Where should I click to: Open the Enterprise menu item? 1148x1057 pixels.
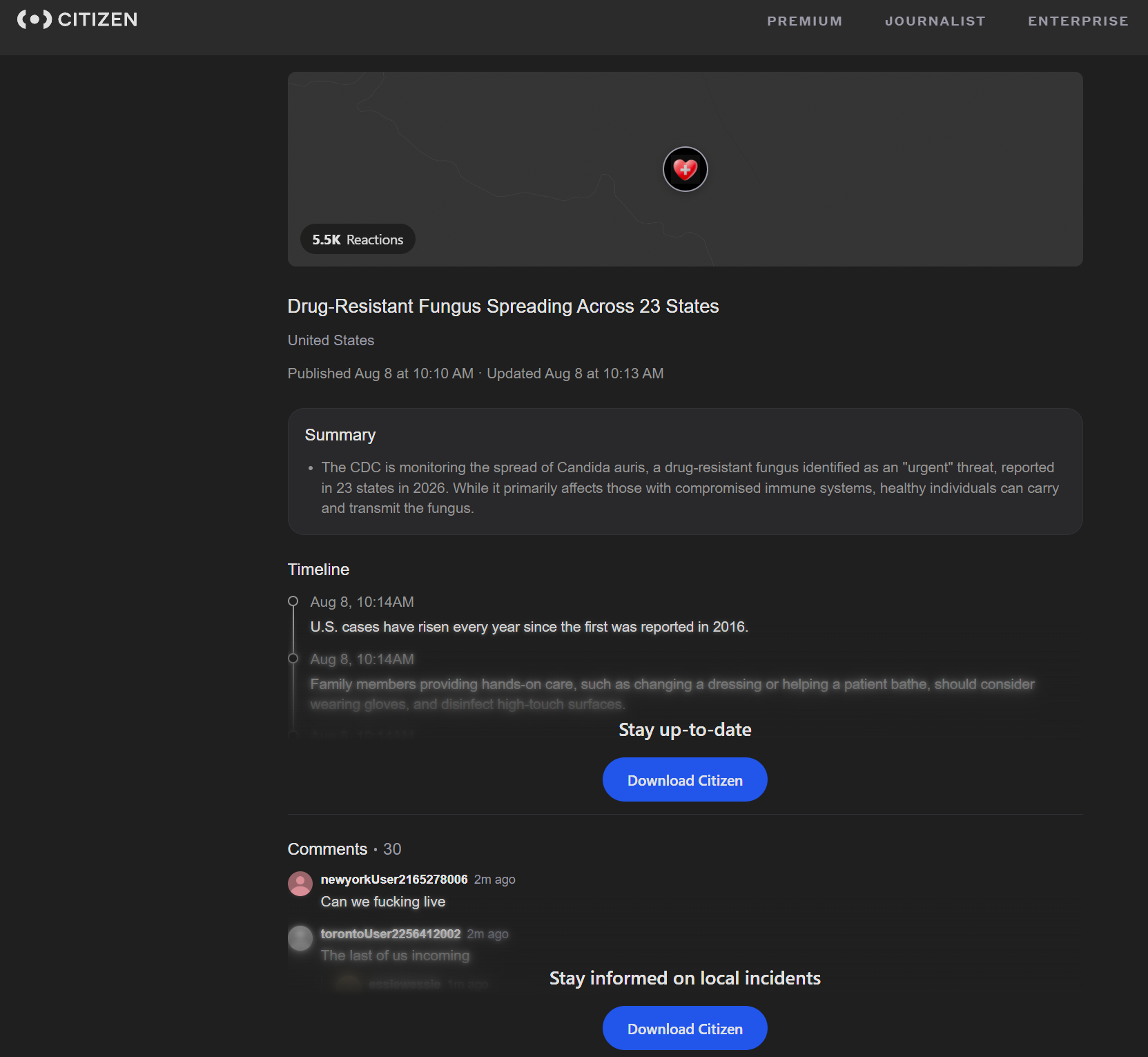1078,21
